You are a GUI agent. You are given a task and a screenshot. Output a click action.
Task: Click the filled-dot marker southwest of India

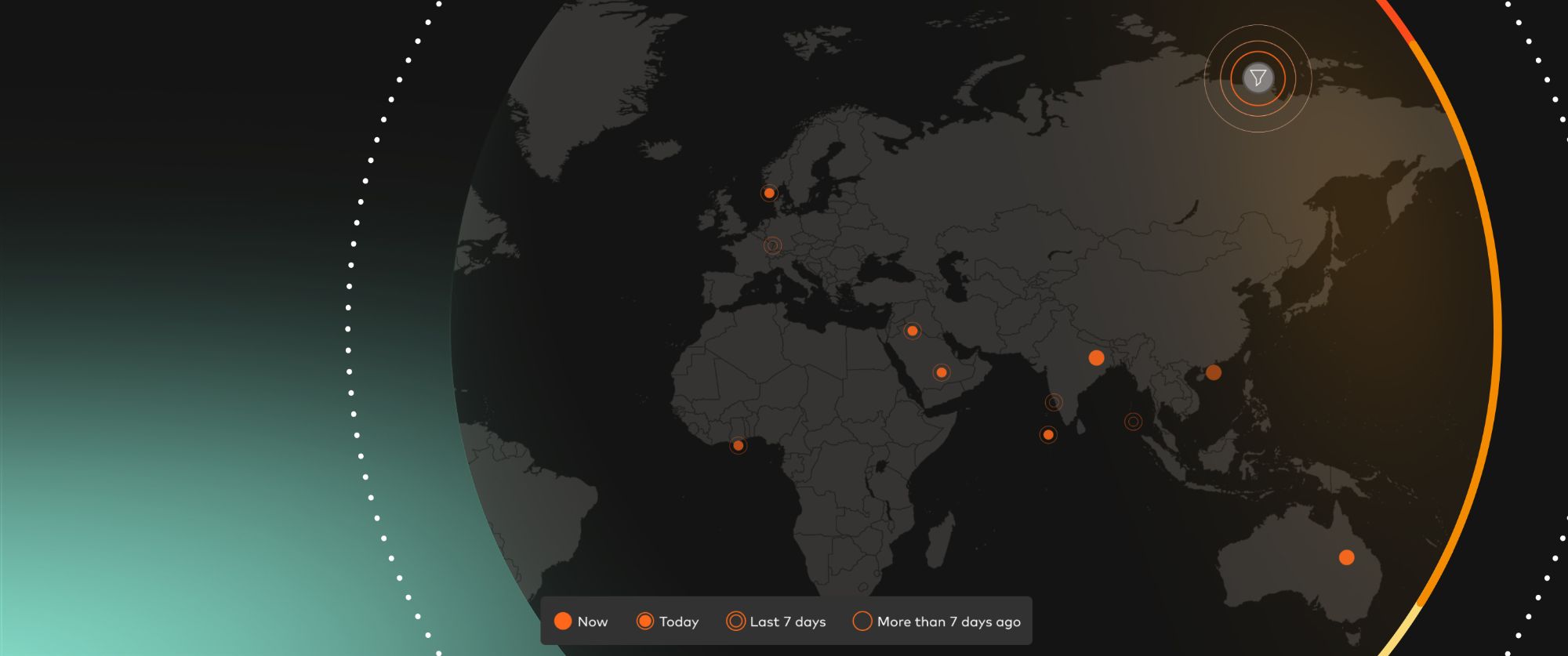click(x=1048, y=434)
